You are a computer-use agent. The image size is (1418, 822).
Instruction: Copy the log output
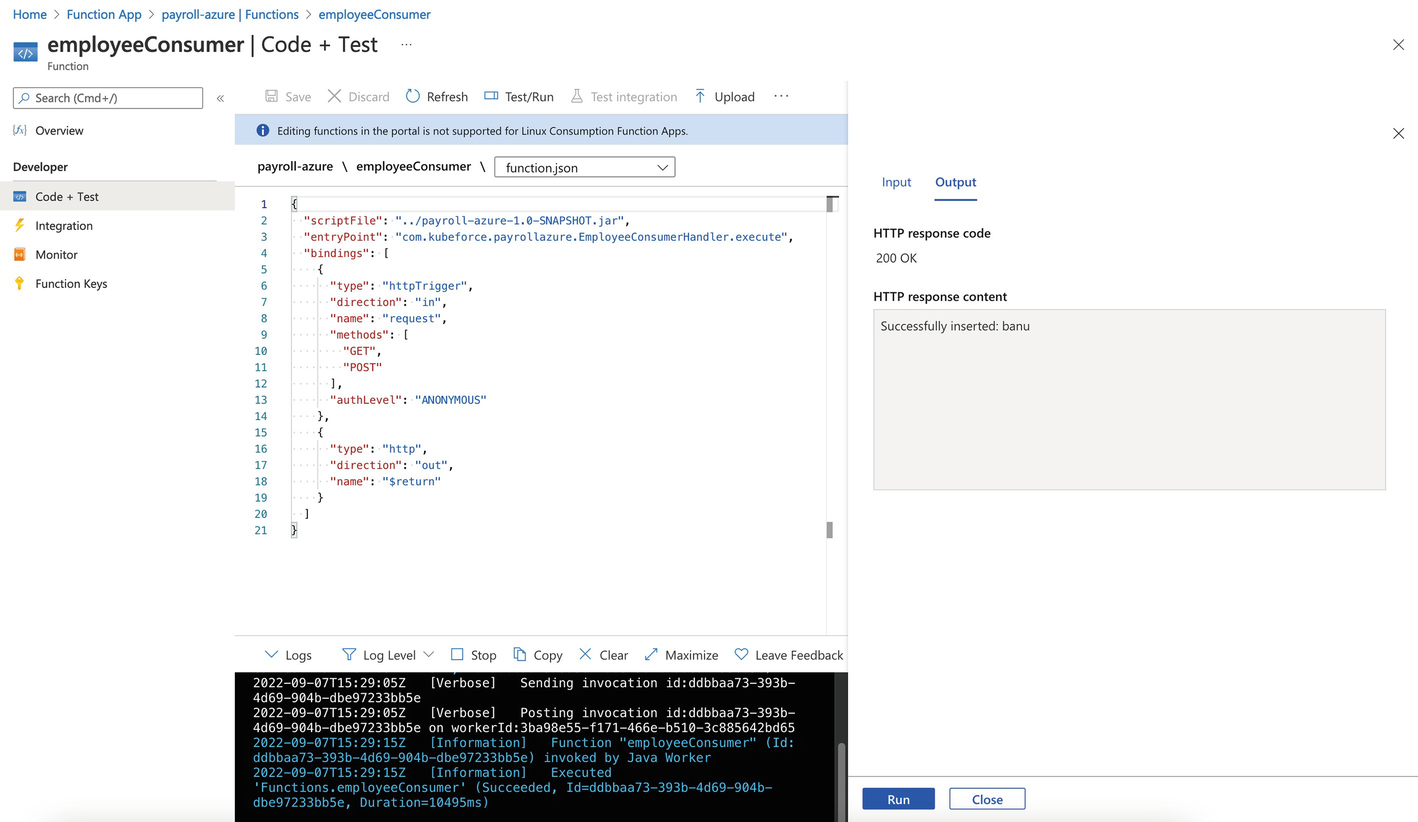click(x=537, y=655)
